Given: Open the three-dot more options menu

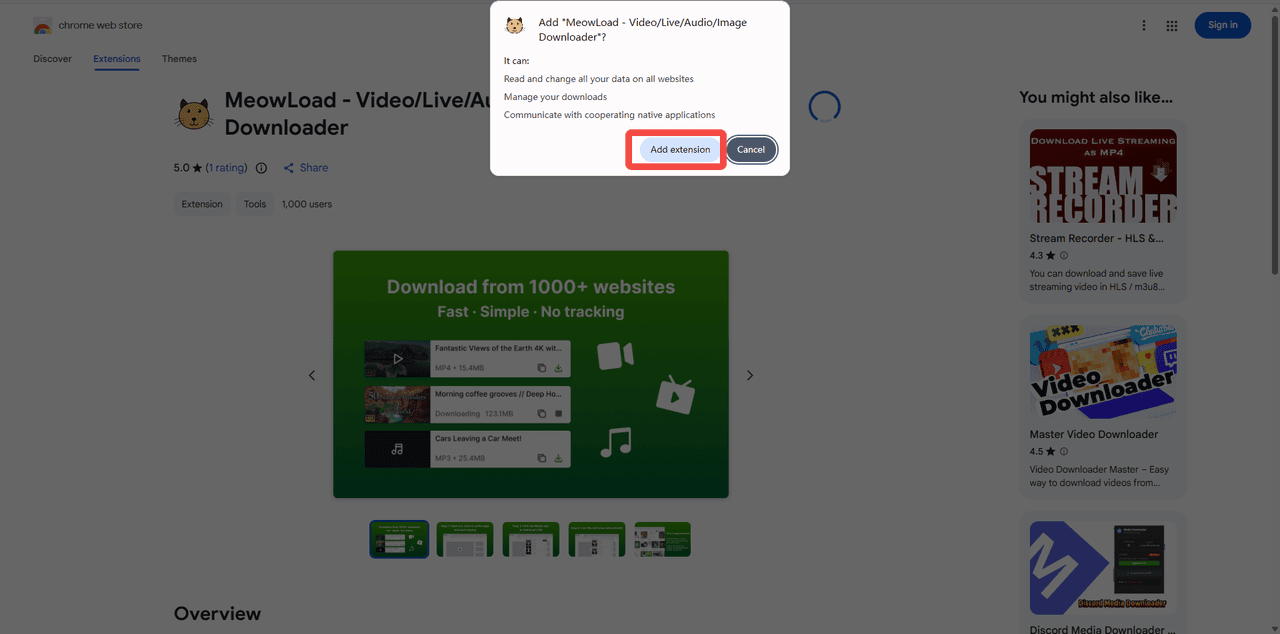Looking at the screenshot, I should pos(1144,25).
